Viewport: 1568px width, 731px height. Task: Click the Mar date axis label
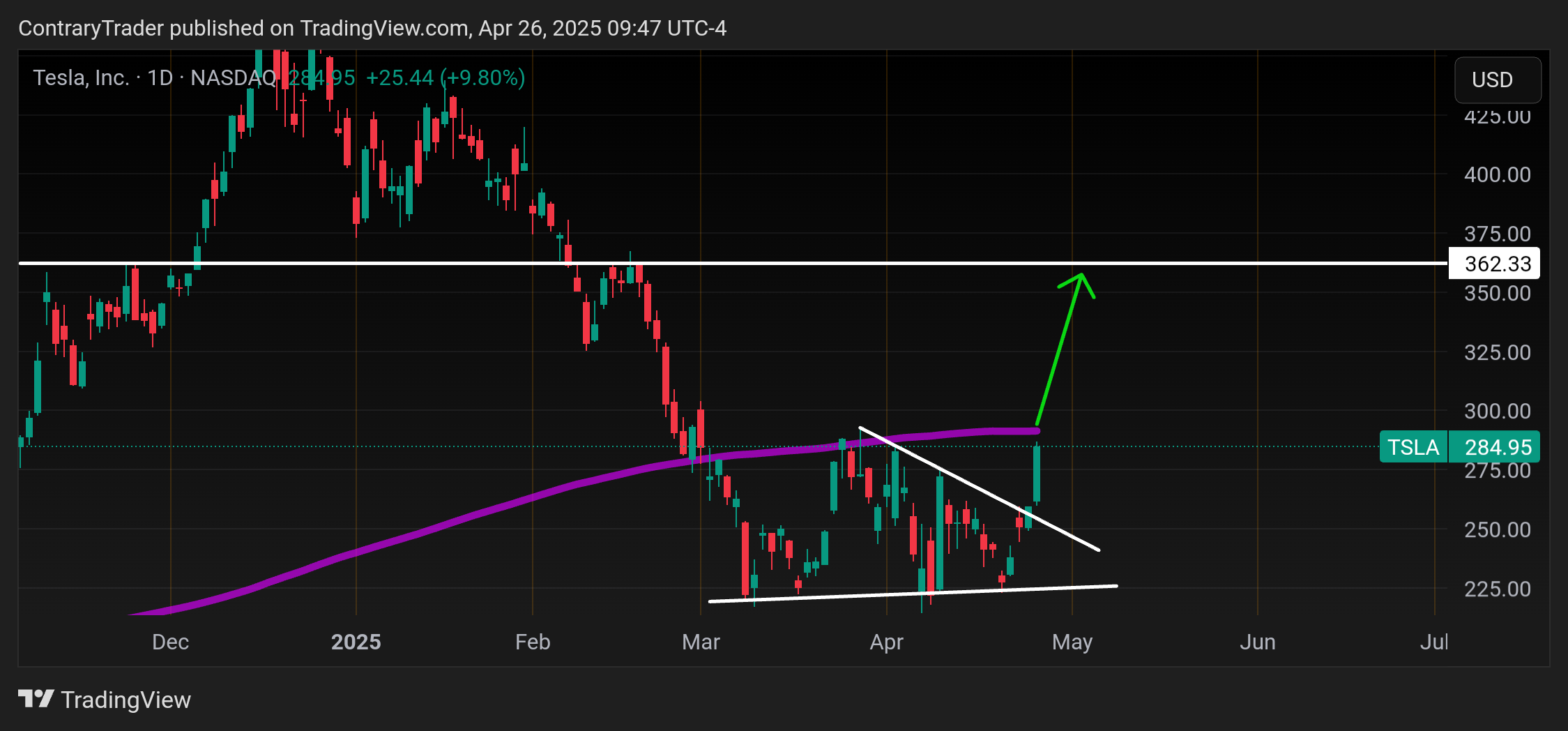[701, 642]
